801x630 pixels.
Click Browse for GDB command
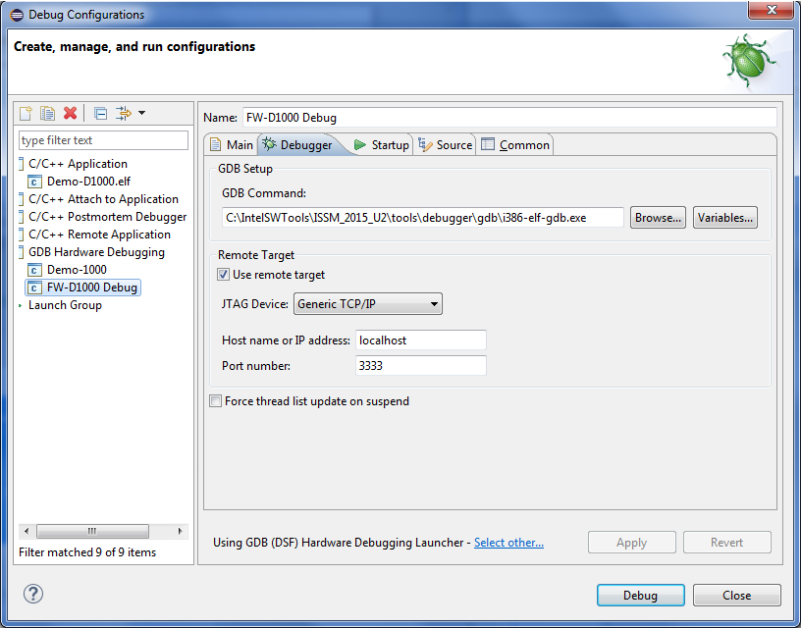(657, 218)
